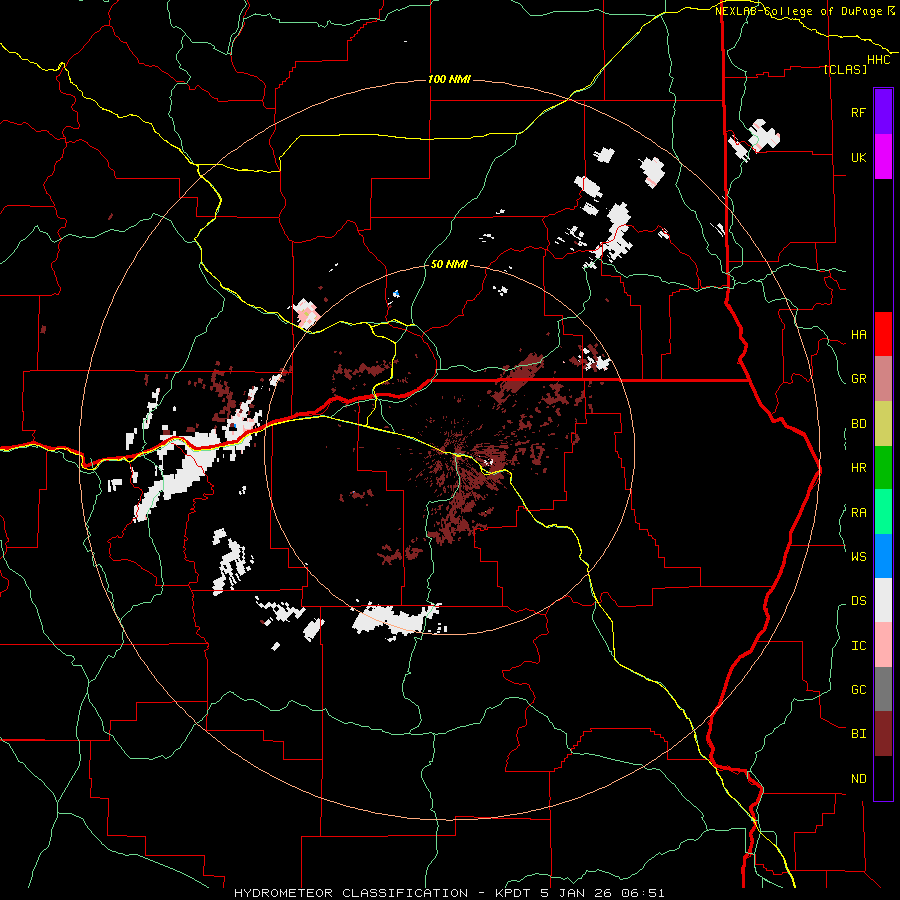Click the RA legend label
The image size is (900, 900).
(859, 513)
